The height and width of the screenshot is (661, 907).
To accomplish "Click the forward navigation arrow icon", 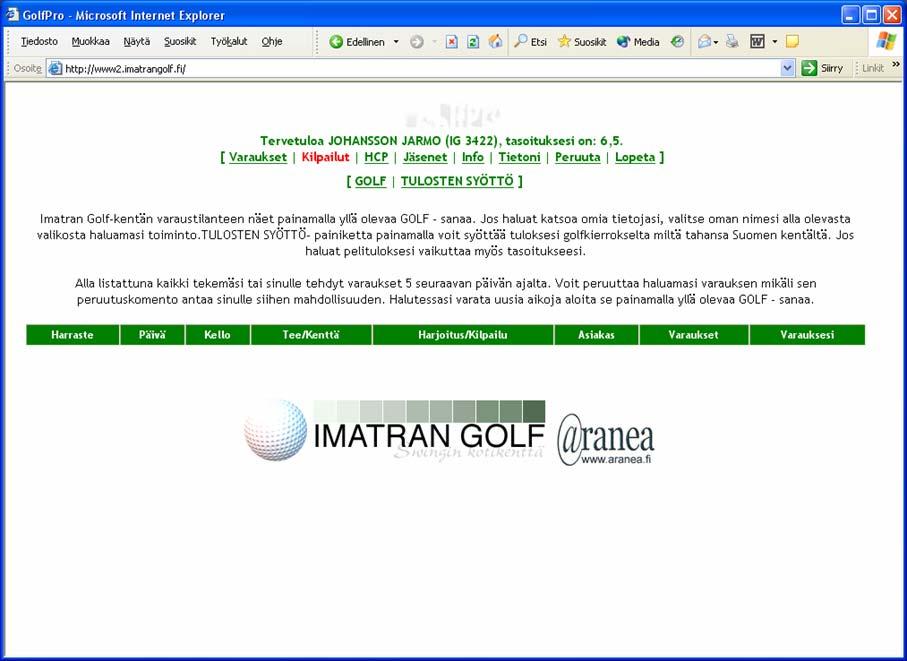I will click(416, 42).
